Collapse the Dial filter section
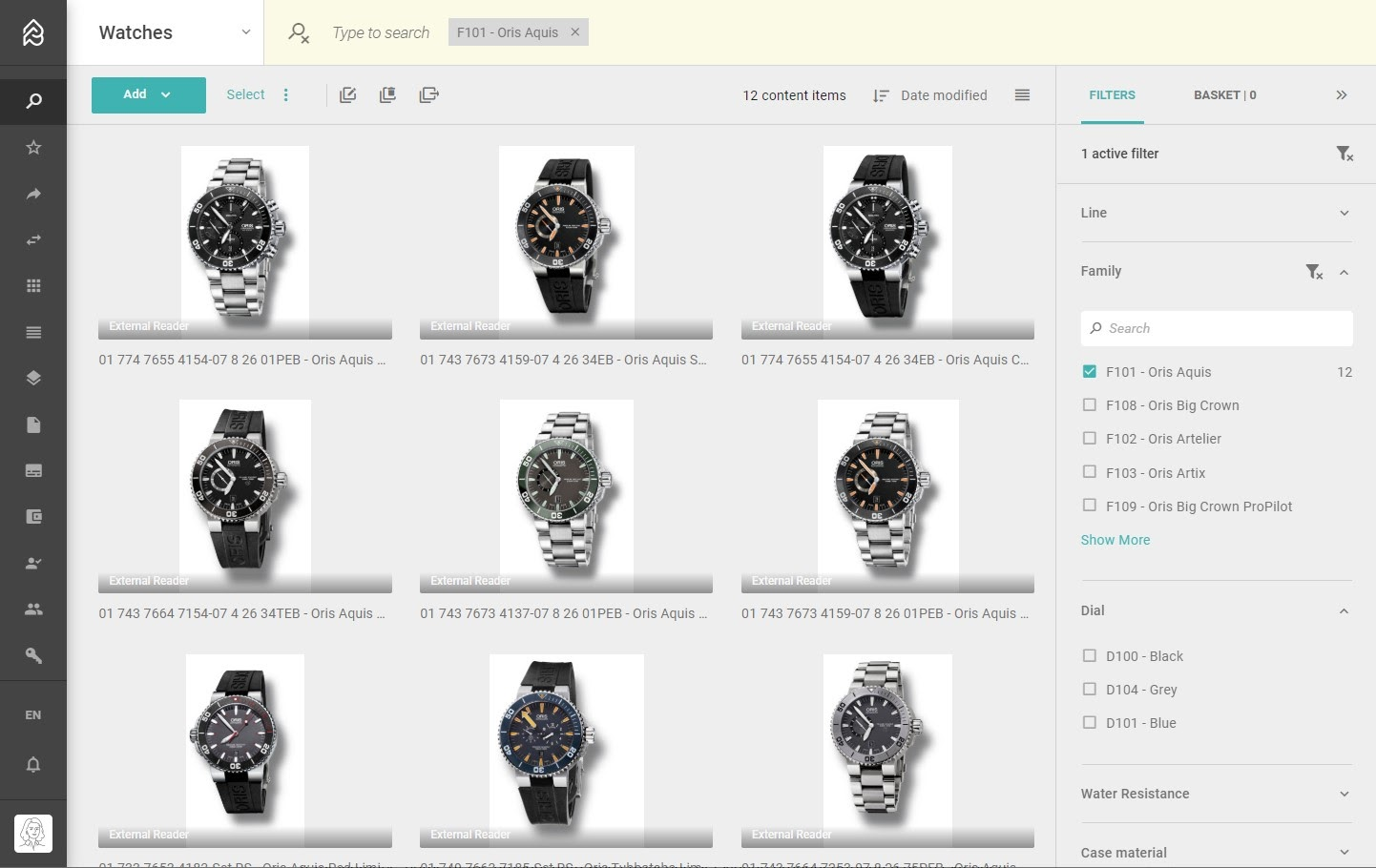The width and height of the screenshot is (1376, 868). [1344, 610]
